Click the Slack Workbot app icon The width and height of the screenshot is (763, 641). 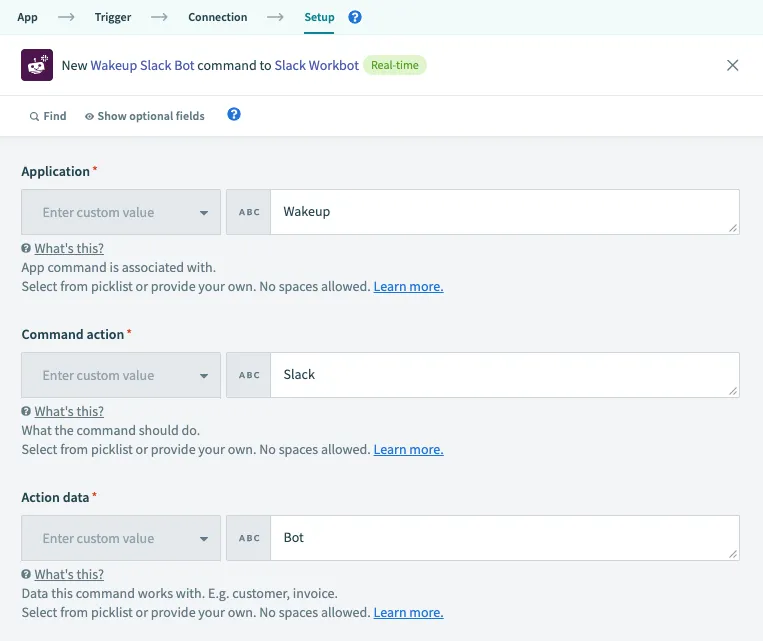point(37,65)
